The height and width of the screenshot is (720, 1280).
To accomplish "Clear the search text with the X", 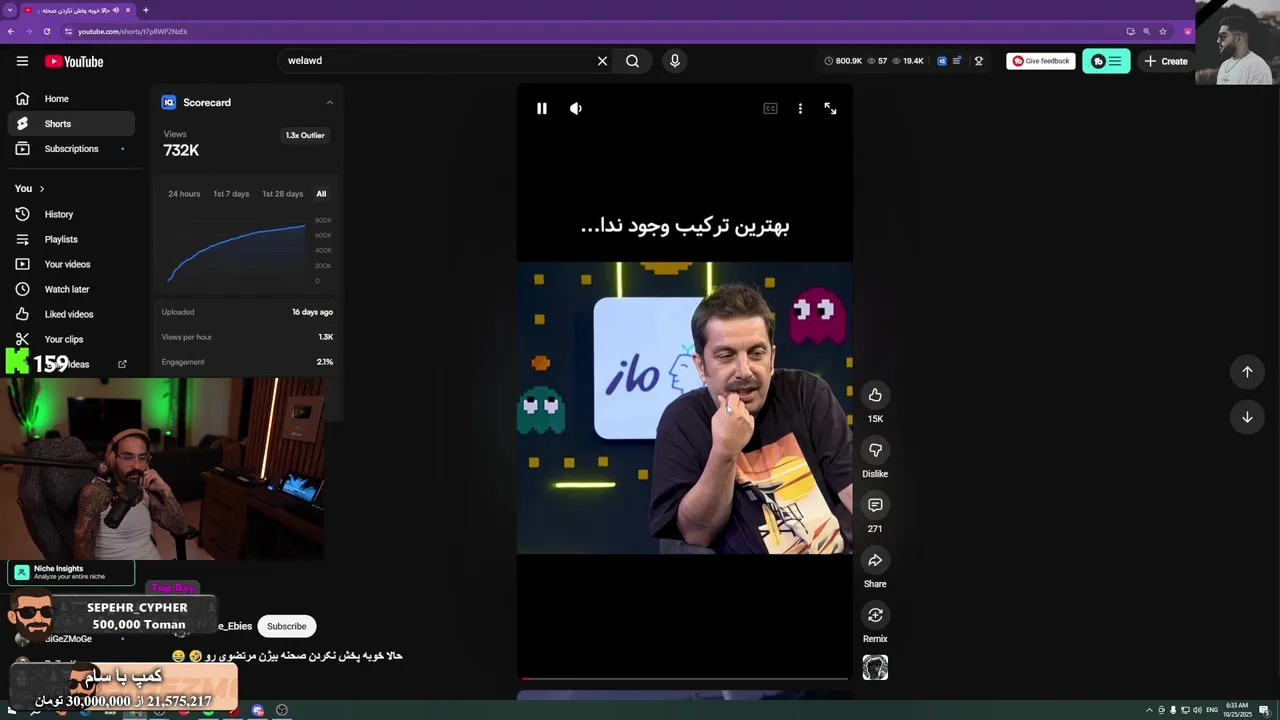I will coord(602,61).
